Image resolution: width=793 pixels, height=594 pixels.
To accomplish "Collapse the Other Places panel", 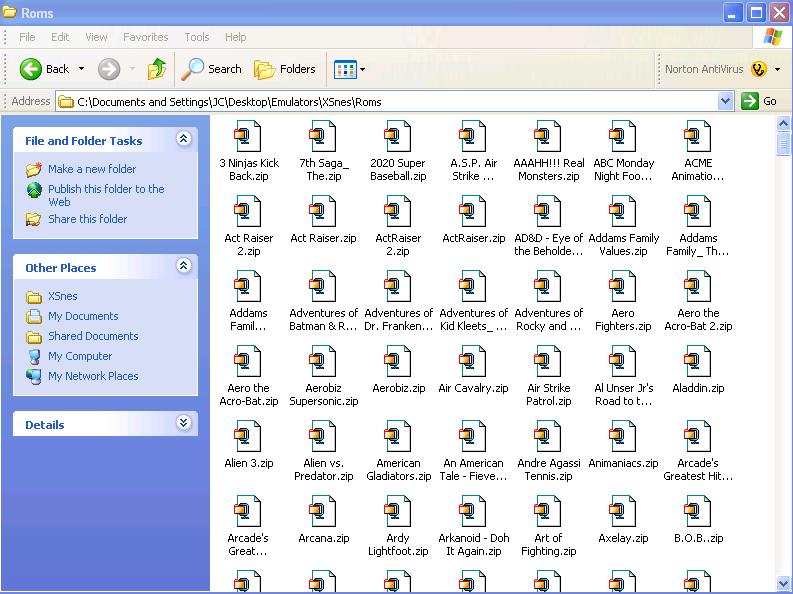I will pos(184,265).
